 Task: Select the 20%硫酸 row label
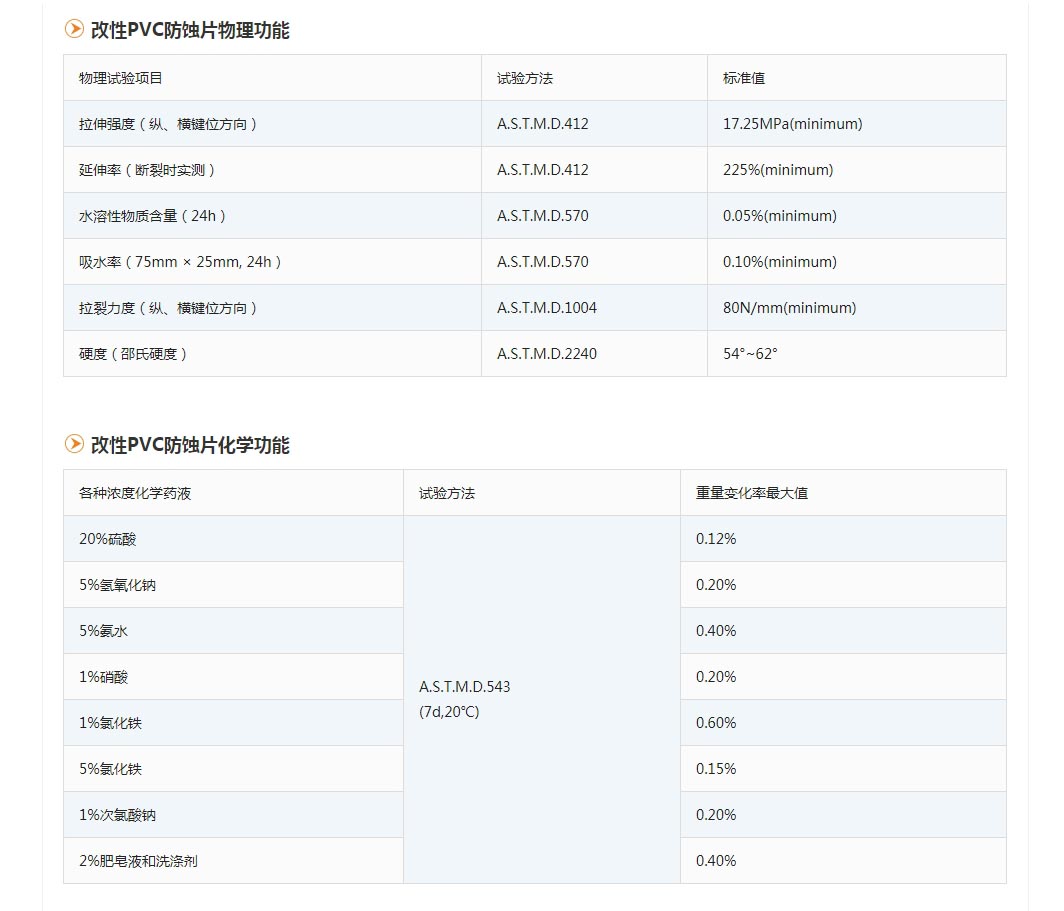tap(108, 539)
